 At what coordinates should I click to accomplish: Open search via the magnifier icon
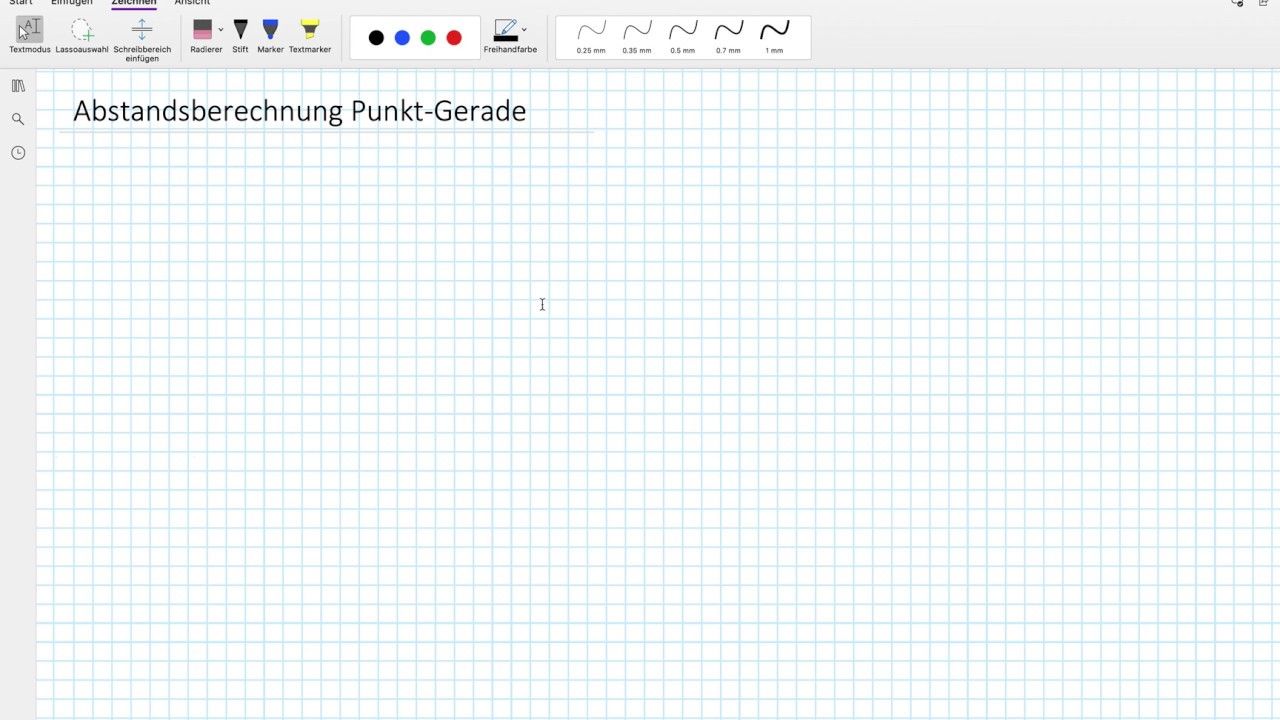pyautogui.click(x=18, y=119)
